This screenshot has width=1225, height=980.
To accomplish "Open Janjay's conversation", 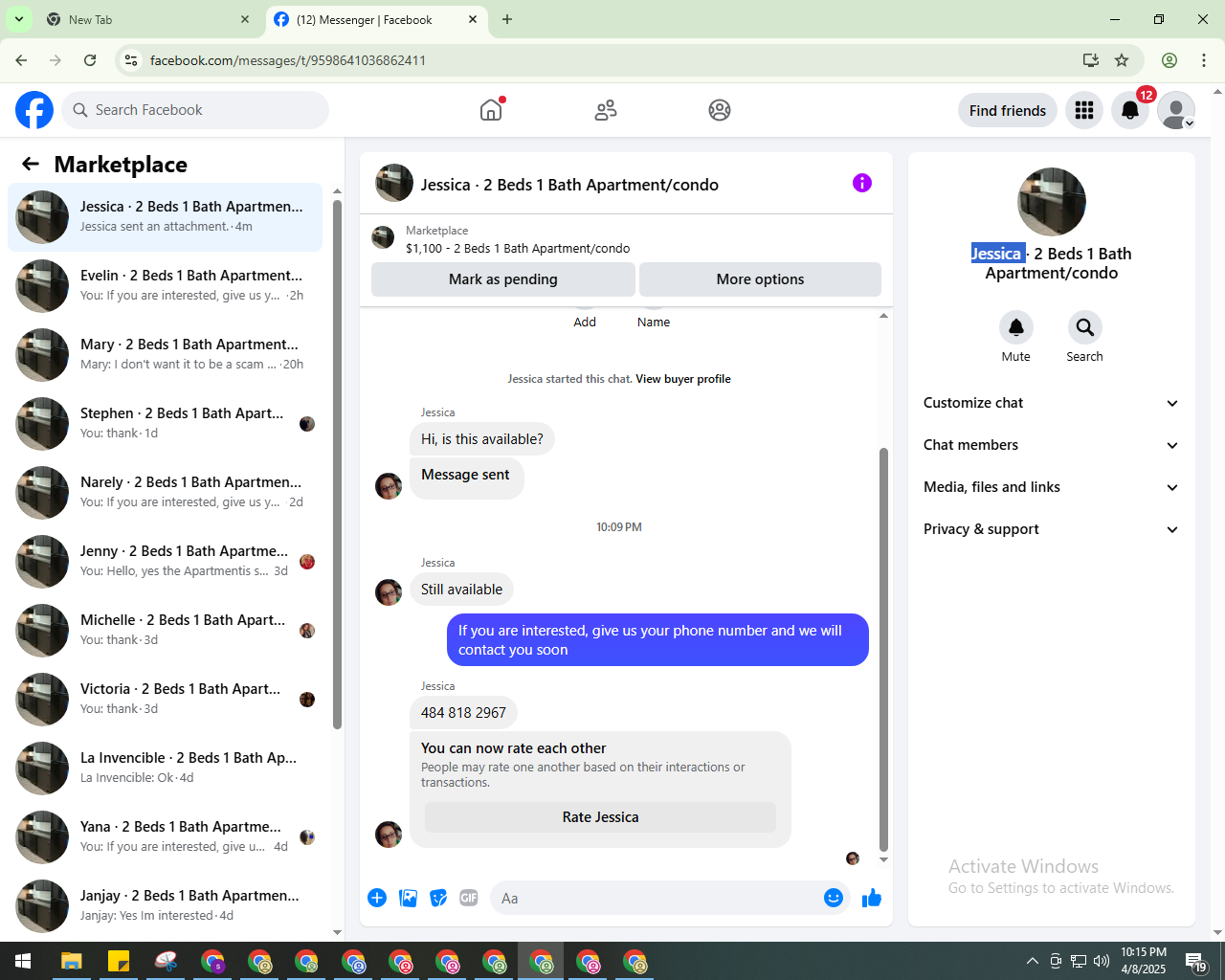I will (165, 905).
